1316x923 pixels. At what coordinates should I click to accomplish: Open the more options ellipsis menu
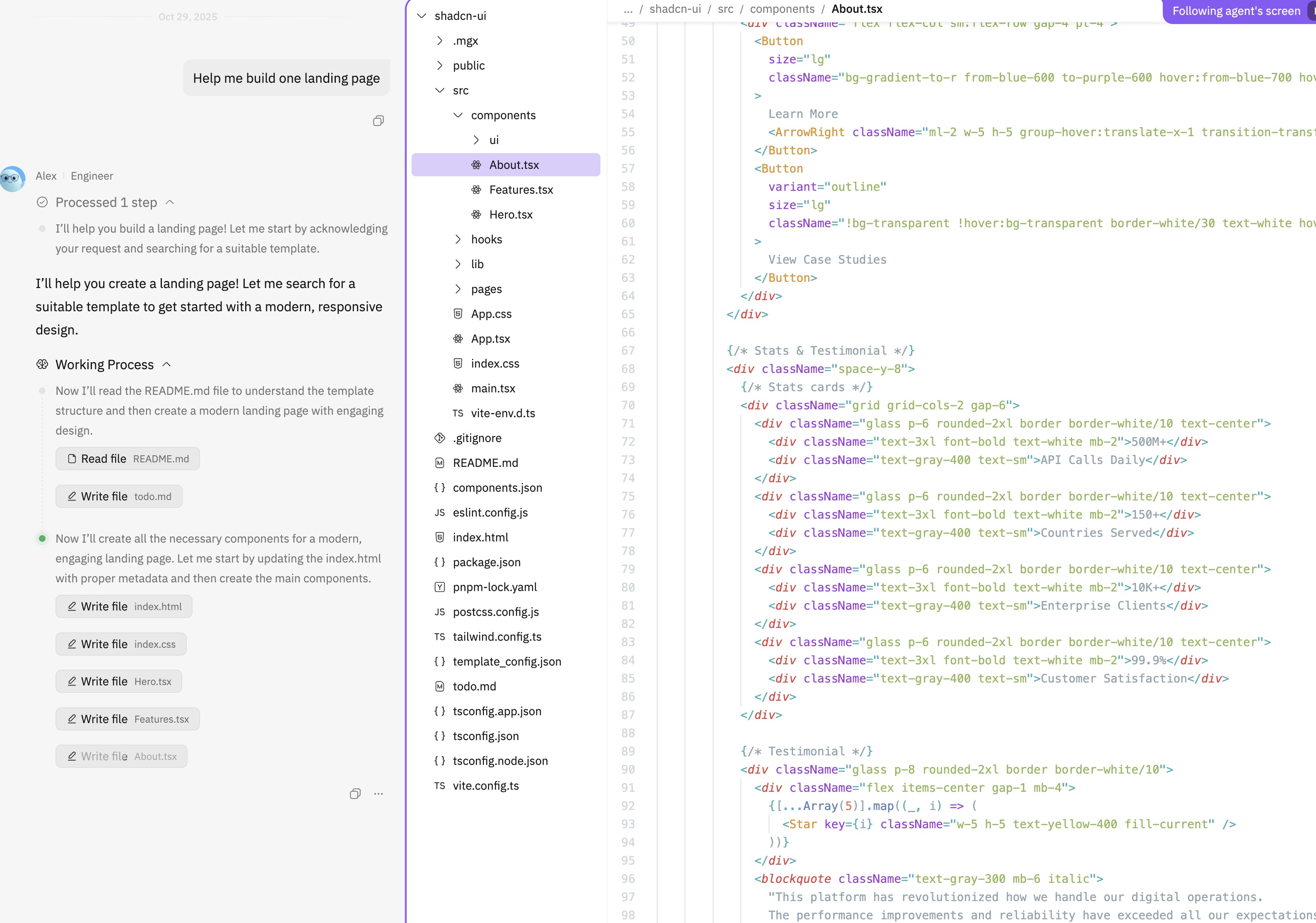tap(378, 793)
